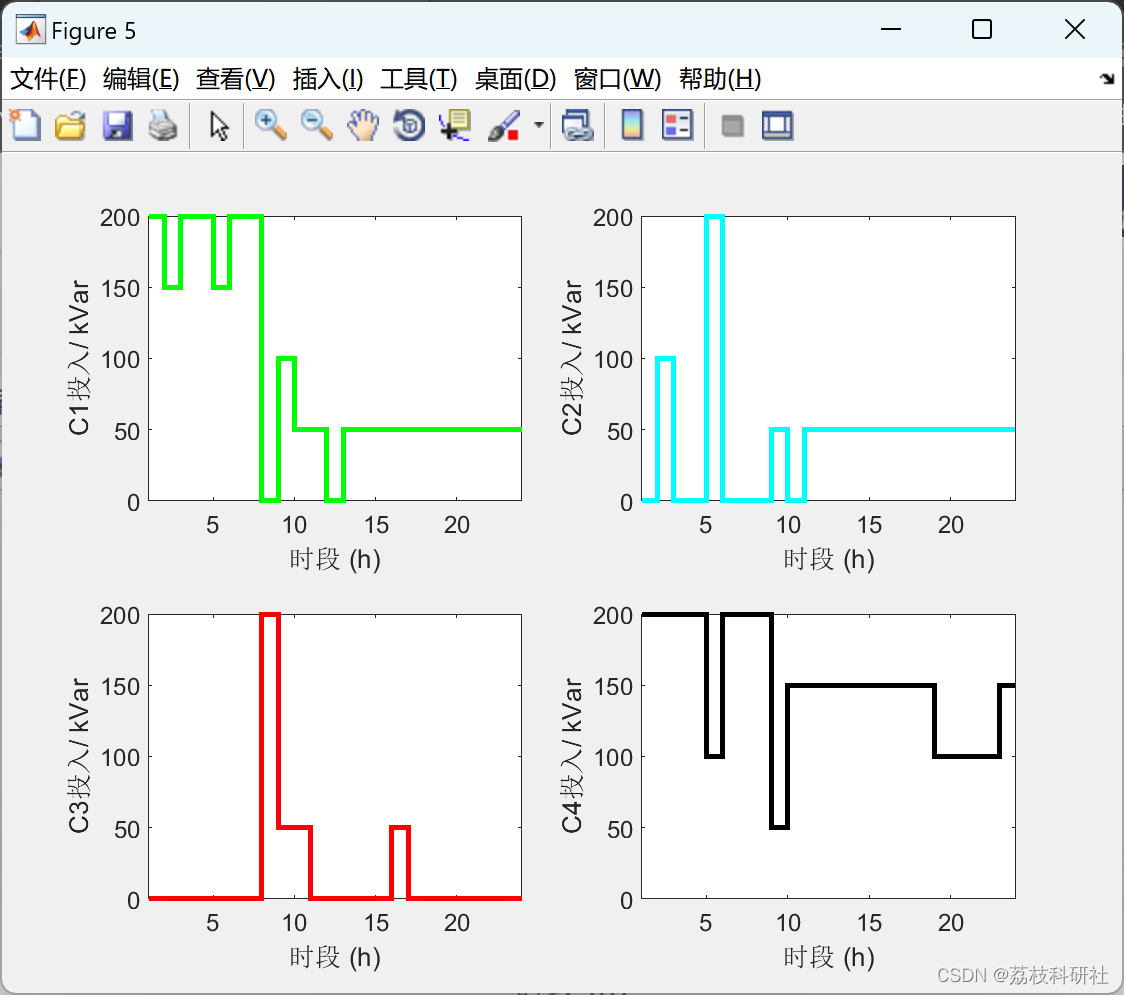1124x995 pixels.
Task: Select the green C1 step line
Action: pos(430,429)
